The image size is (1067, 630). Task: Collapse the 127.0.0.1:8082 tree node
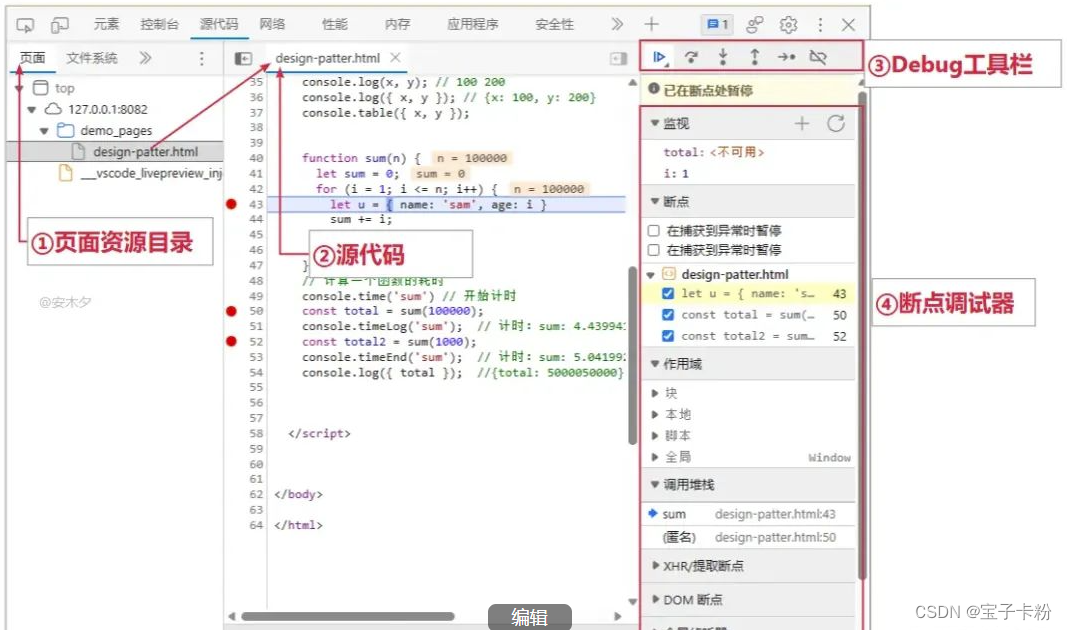31,110
